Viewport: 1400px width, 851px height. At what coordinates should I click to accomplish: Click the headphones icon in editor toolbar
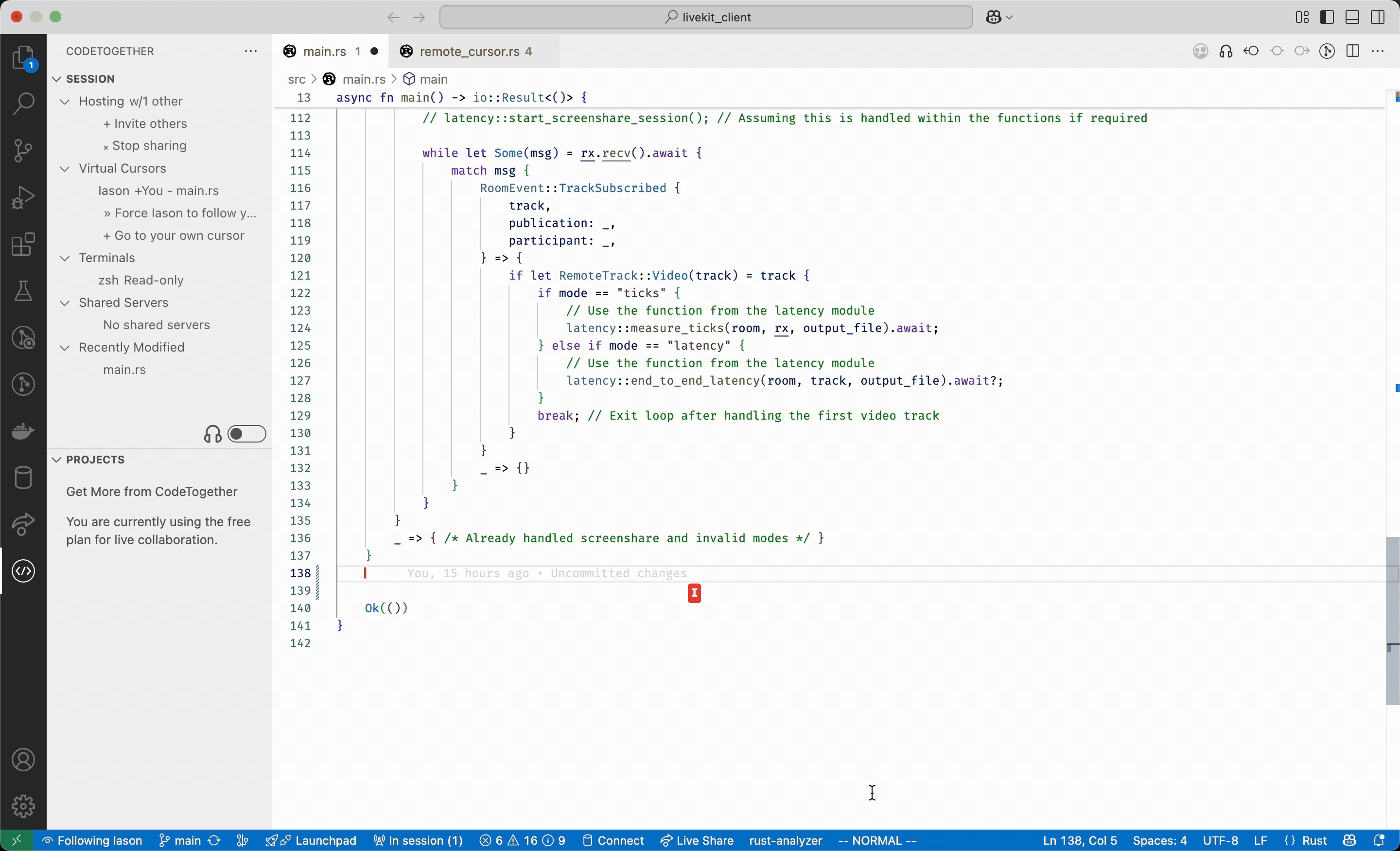1225,51
